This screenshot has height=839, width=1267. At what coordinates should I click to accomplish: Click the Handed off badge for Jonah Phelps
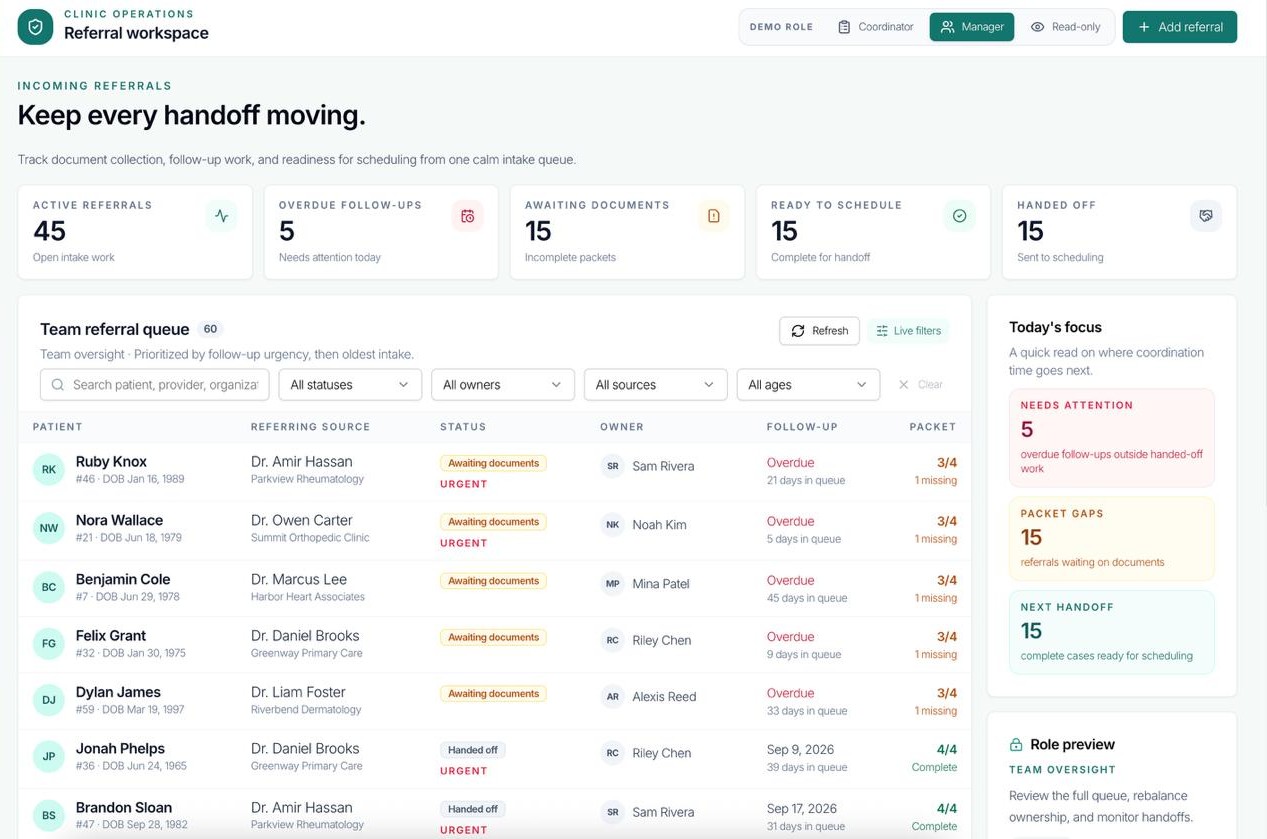(x=473, y=750)
